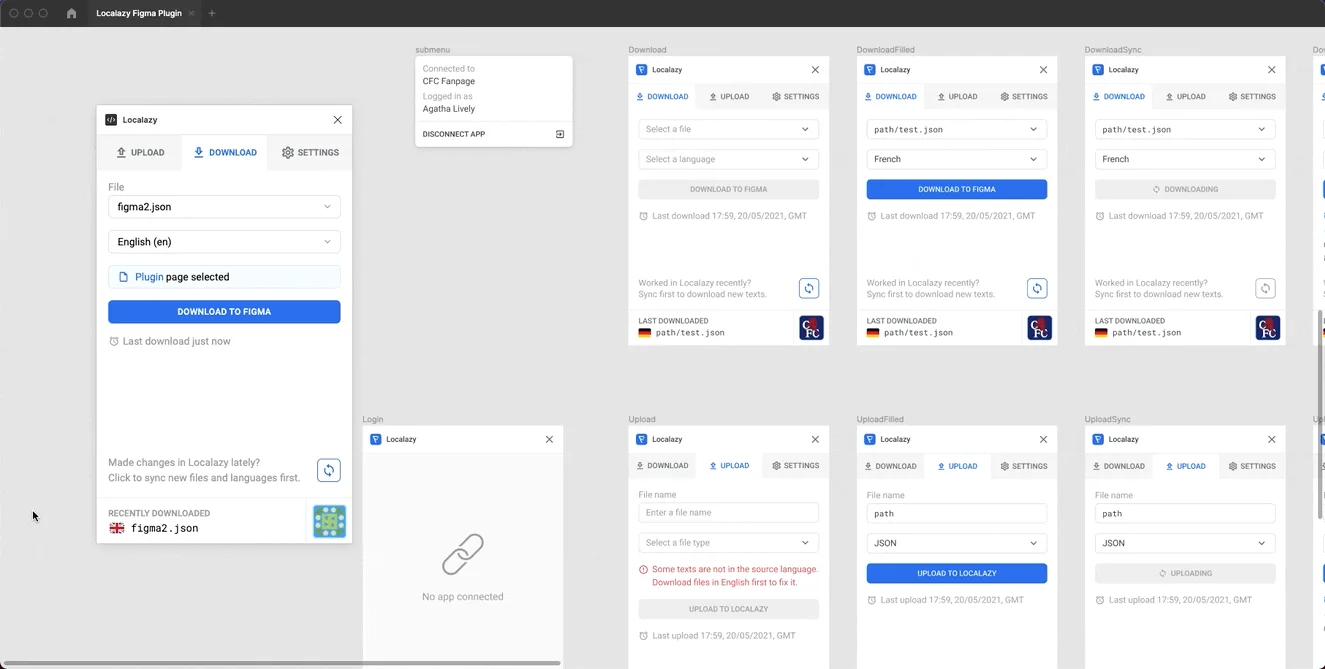Screen dimensions: 1325x669
Task: Click the Localazy logo icon in the front plugin header
Action: pos(111,120)
